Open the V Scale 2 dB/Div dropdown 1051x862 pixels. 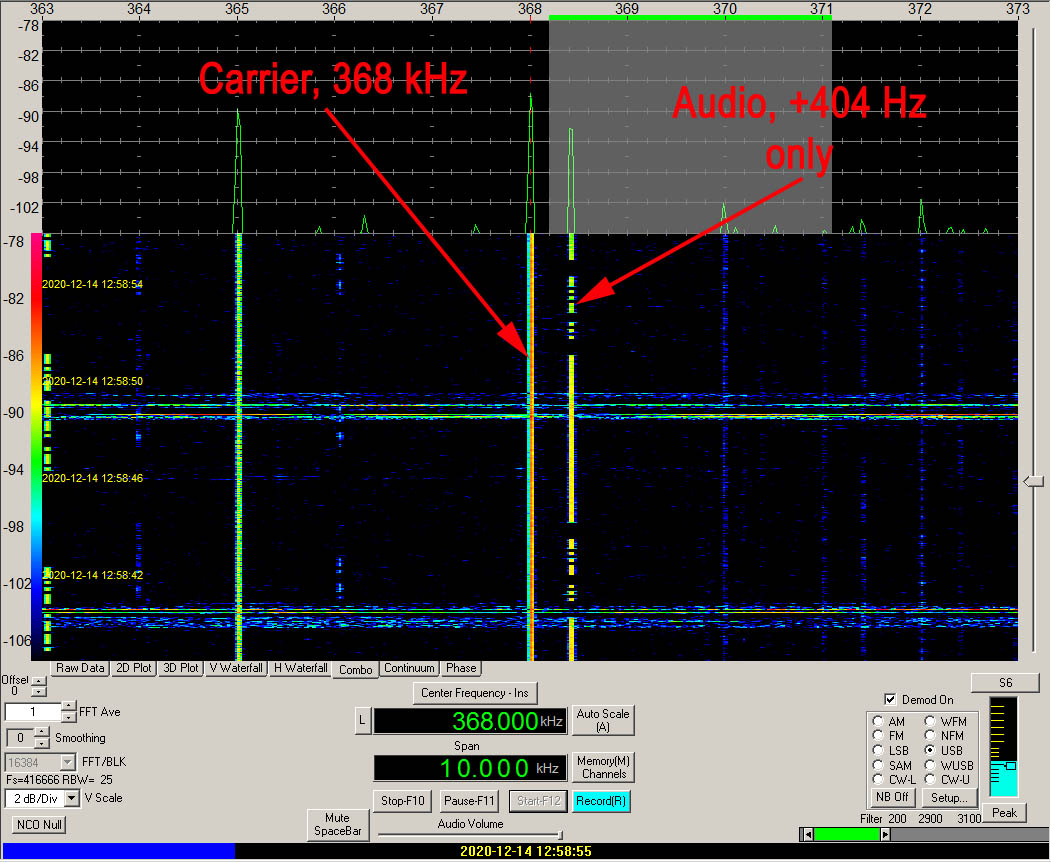72,798
